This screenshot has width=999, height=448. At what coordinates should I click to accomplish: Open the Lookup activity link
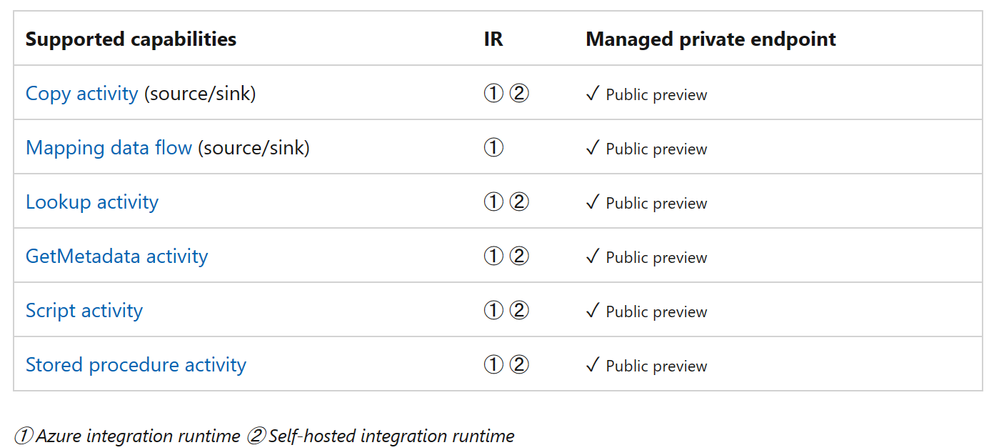pos(92,202)
